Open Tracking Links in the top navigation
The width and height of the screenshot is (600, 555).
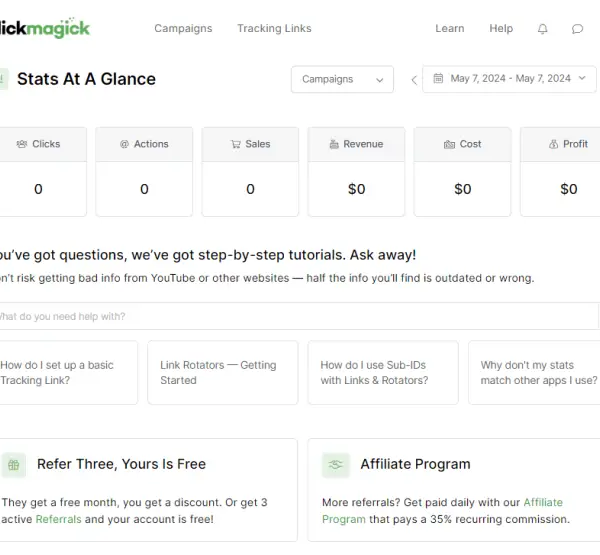point(274,28)
